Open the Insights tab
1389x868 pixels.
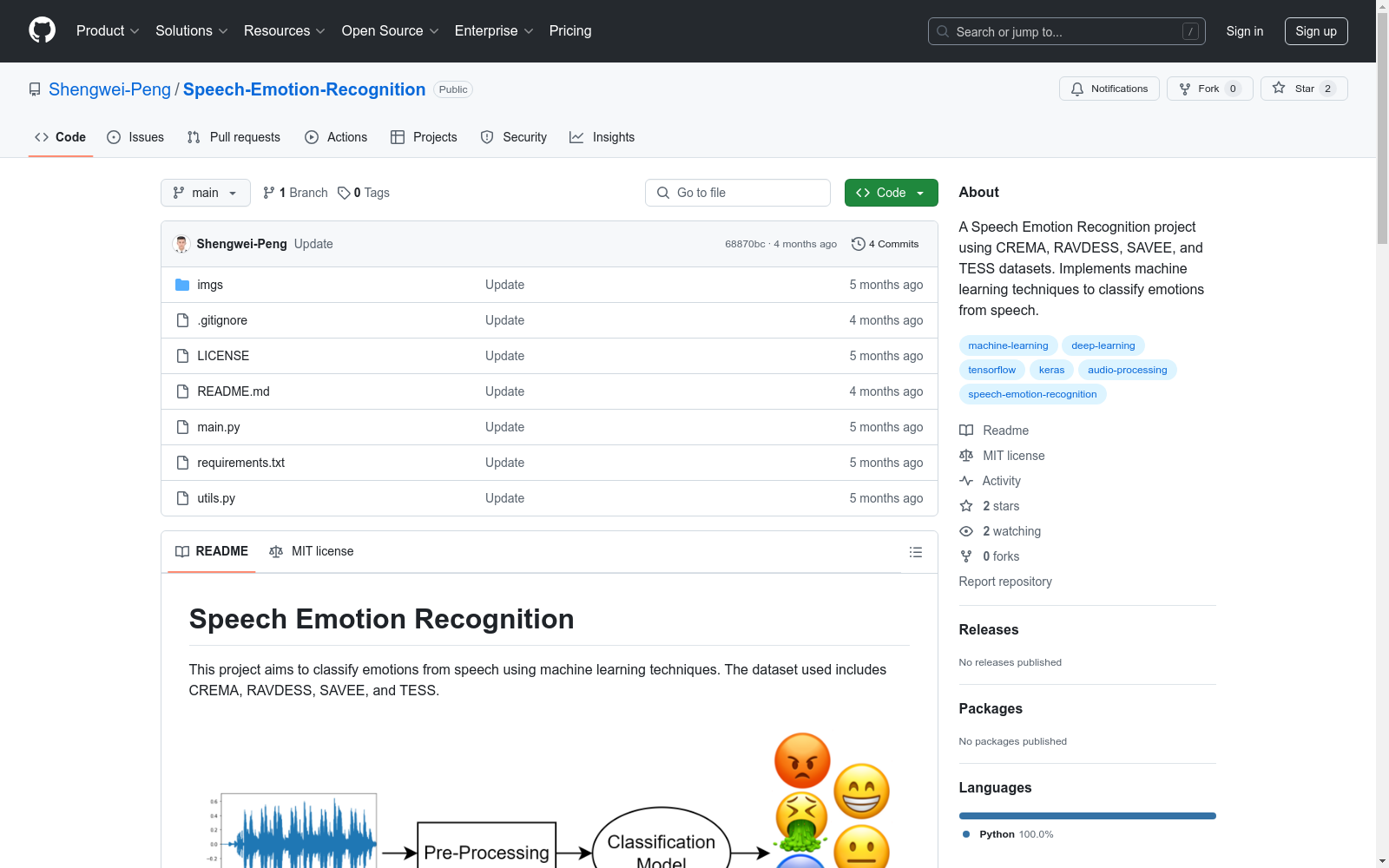(602, 137)
